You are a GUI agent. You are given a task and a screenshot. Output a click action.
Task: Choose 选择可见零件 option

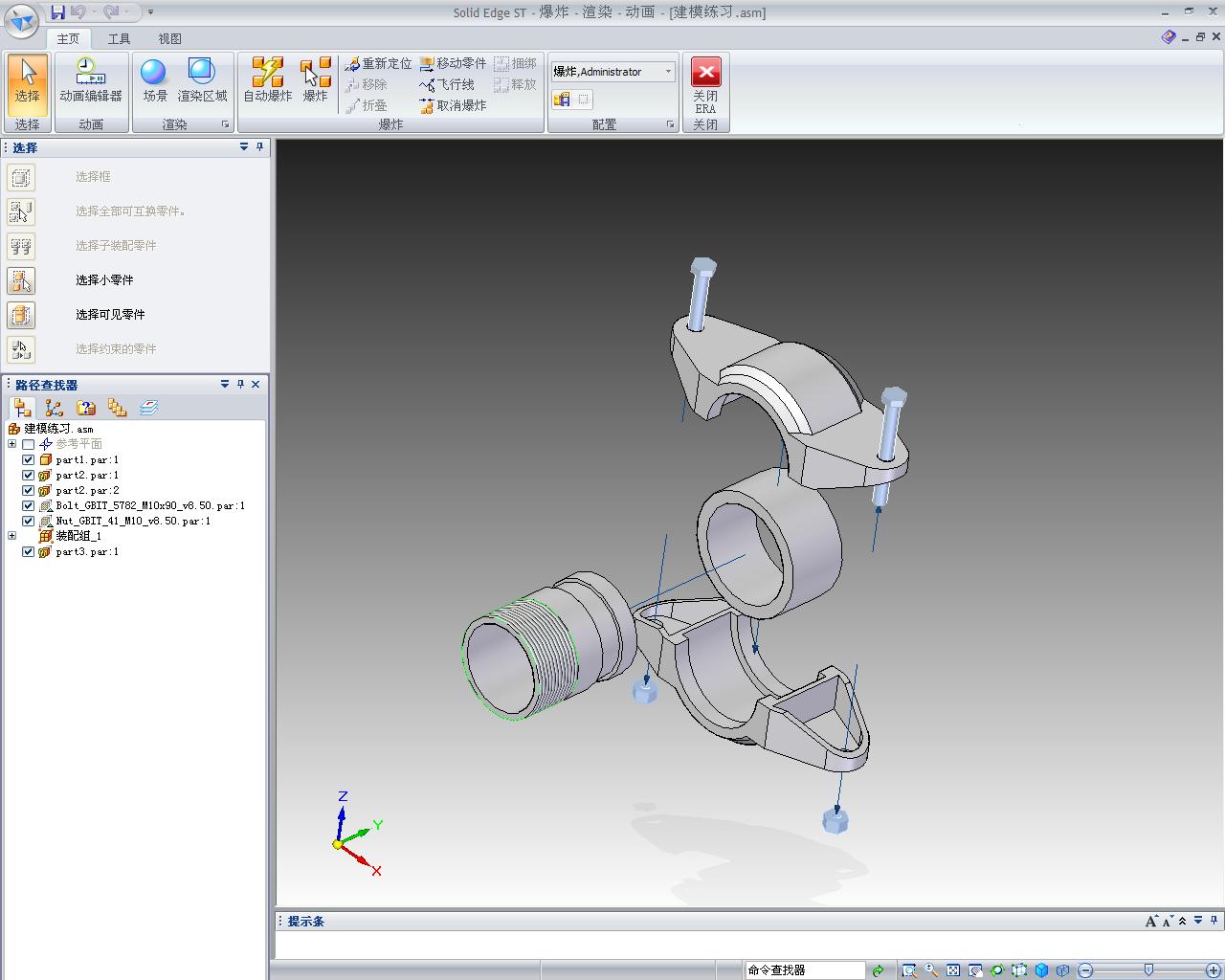coord(110,314)
